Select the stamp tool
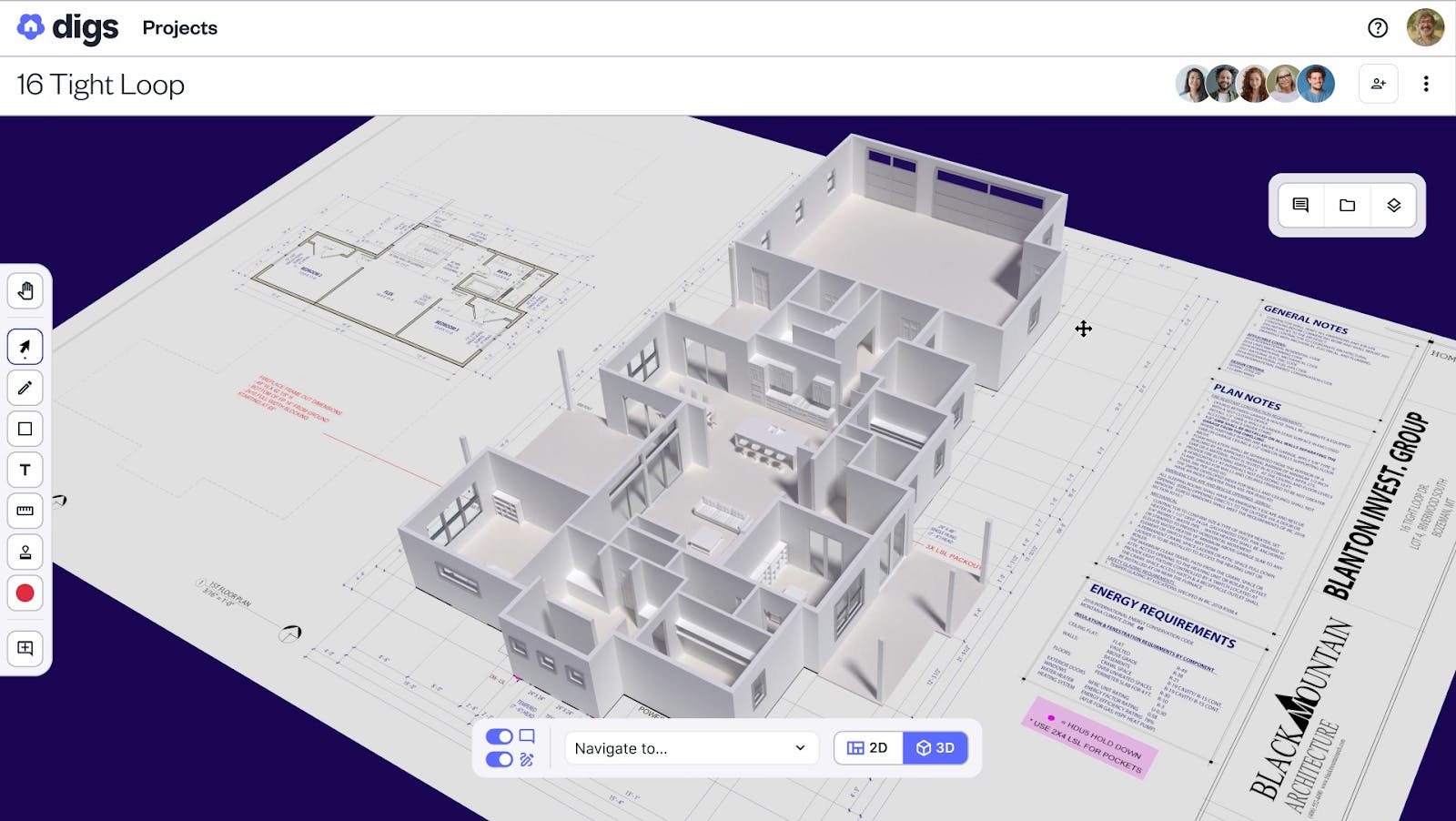 [x=25, y=552]
